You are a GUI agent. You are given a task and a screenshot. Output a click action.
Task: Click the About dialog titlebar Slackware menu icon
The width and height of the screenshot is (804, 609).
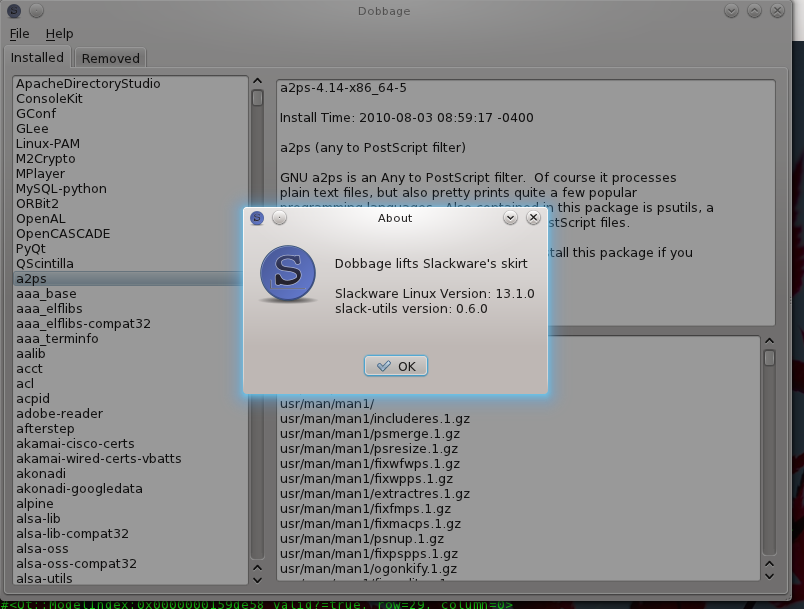click(x=257, y=218)
